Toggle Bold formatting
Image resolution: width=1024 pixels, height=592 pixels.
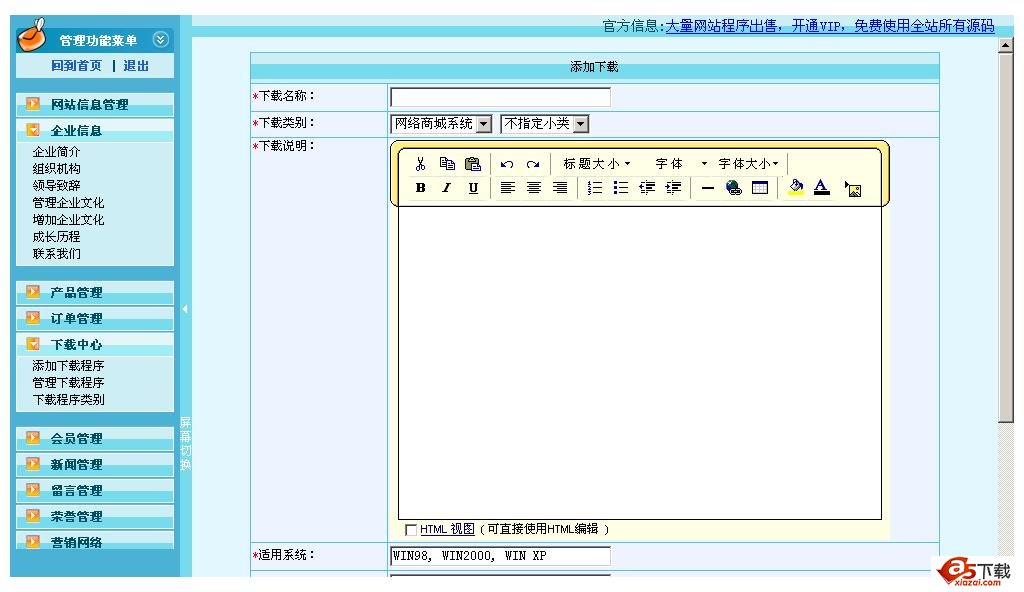click(x=421, y=188)
